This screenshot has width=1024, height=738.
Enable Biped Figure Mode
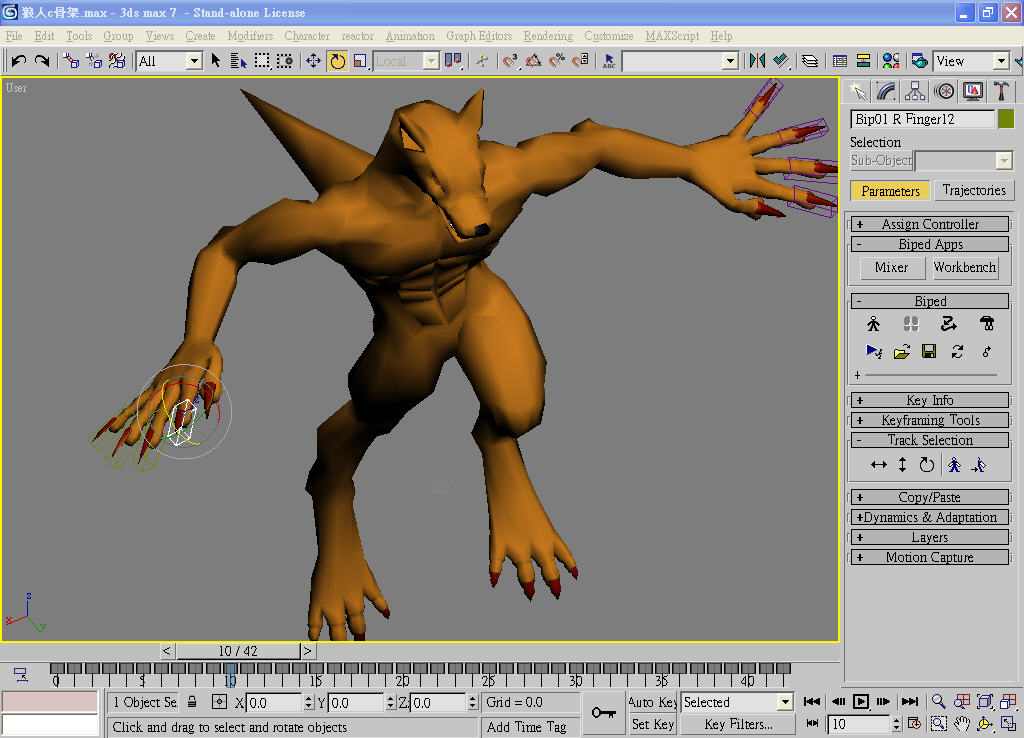point(873,324)
